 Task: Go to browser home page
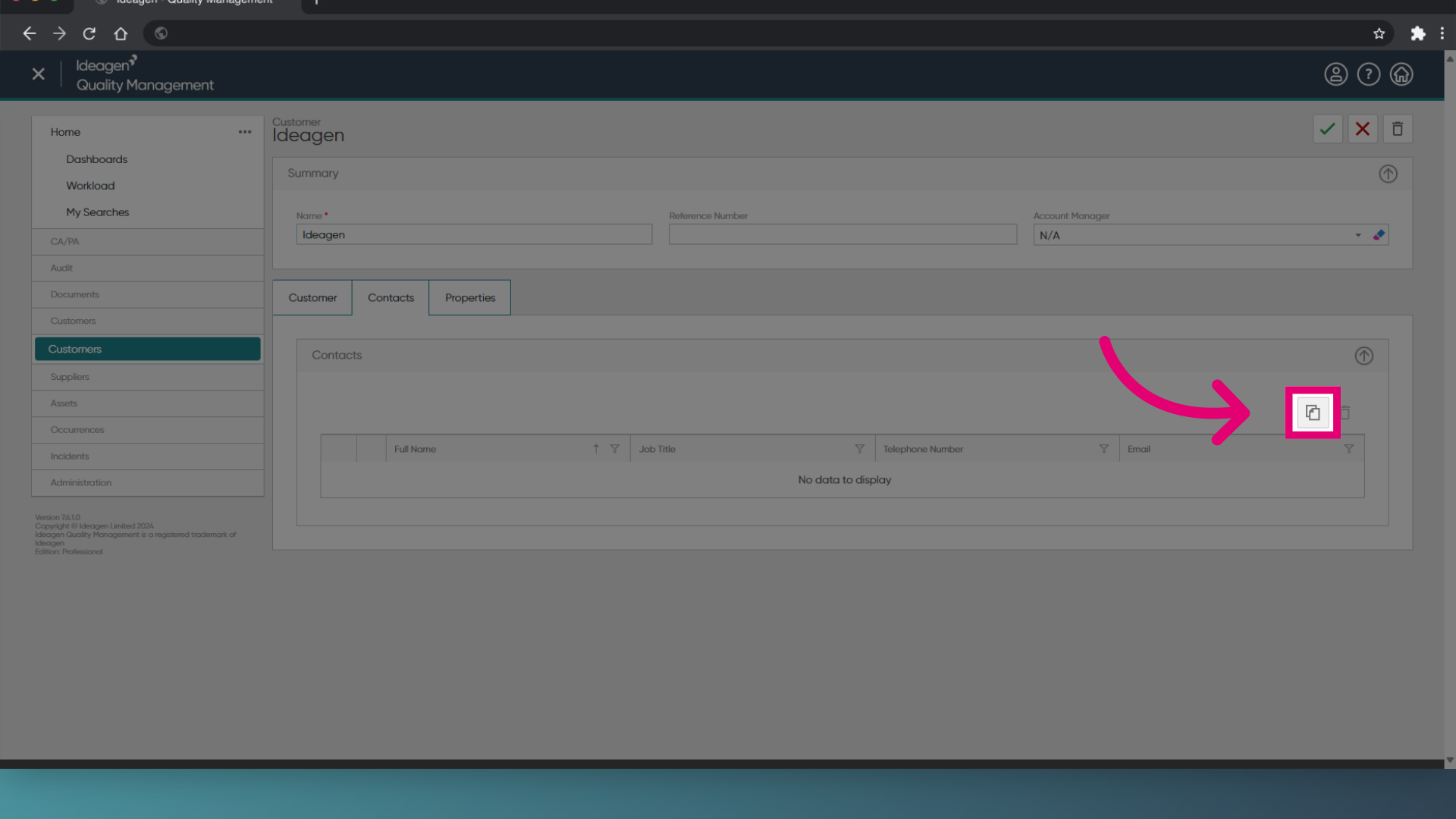(121, 33)
